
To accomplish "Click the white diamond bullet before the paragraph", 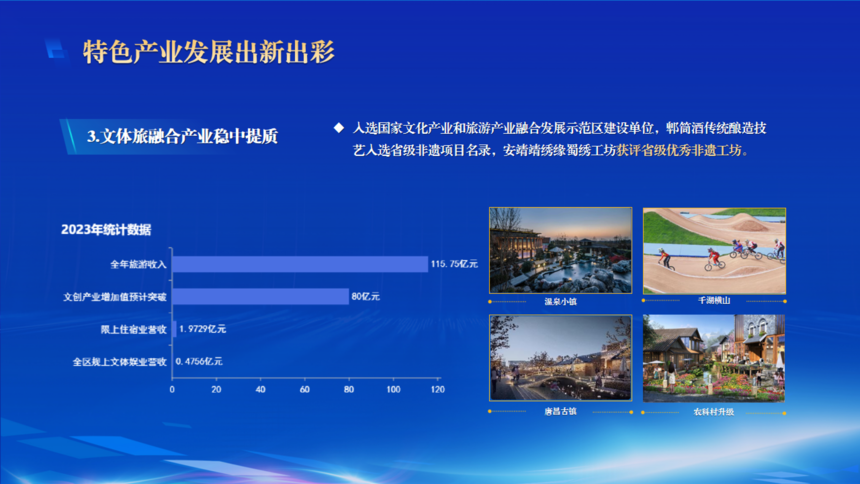I will pos(338,129).
